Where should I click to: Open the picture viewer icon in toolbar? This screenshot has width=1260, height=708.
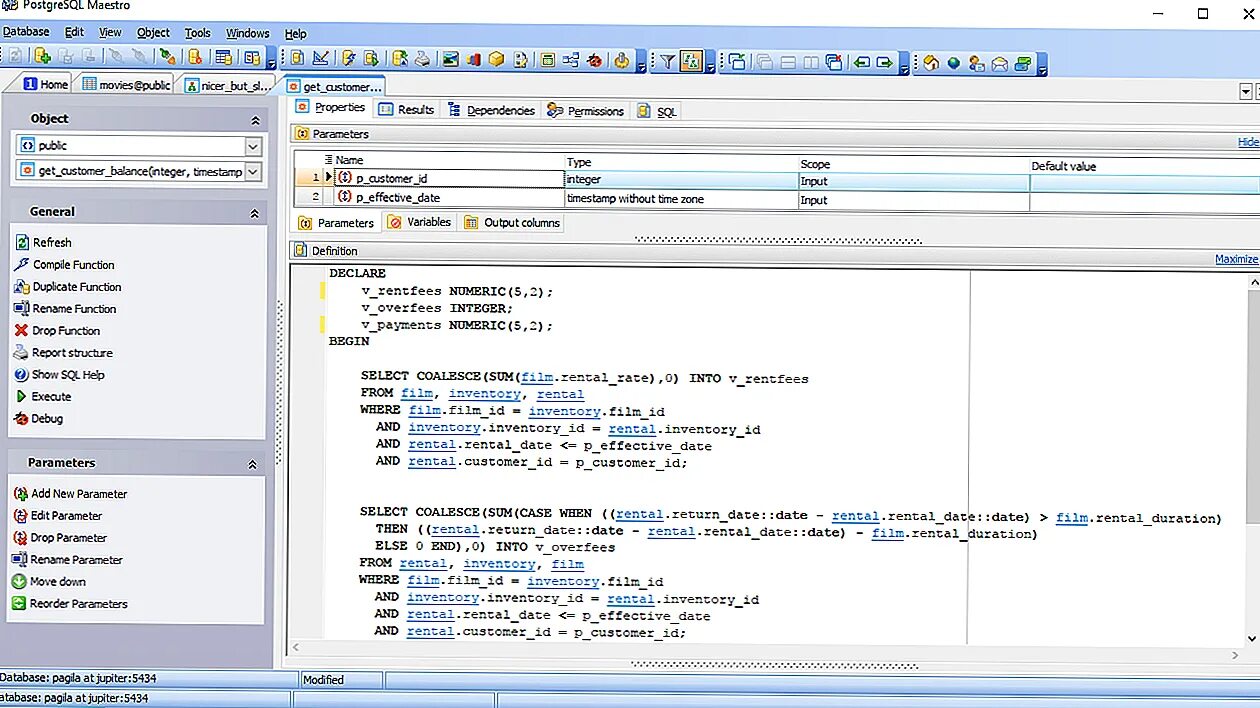coord(451,59)
